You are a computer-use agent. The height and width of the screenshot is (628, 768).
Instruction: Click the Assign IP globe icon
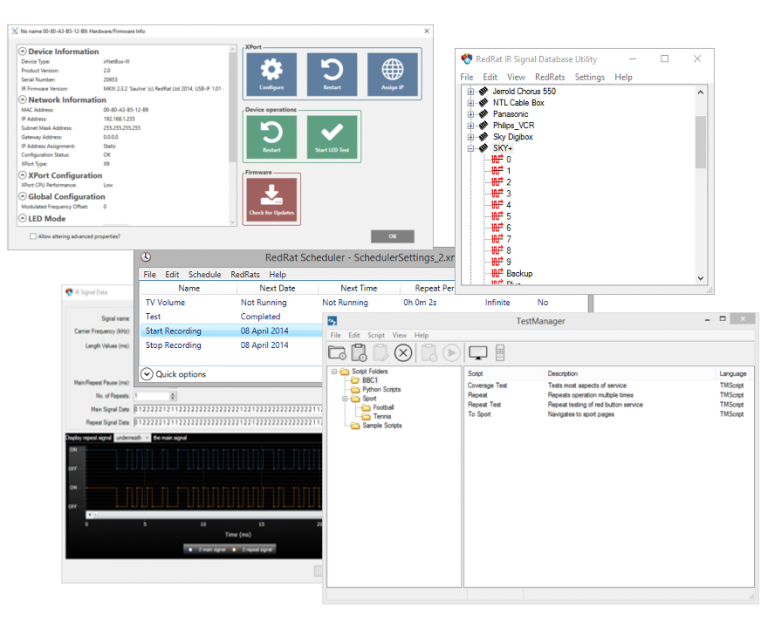392,74
